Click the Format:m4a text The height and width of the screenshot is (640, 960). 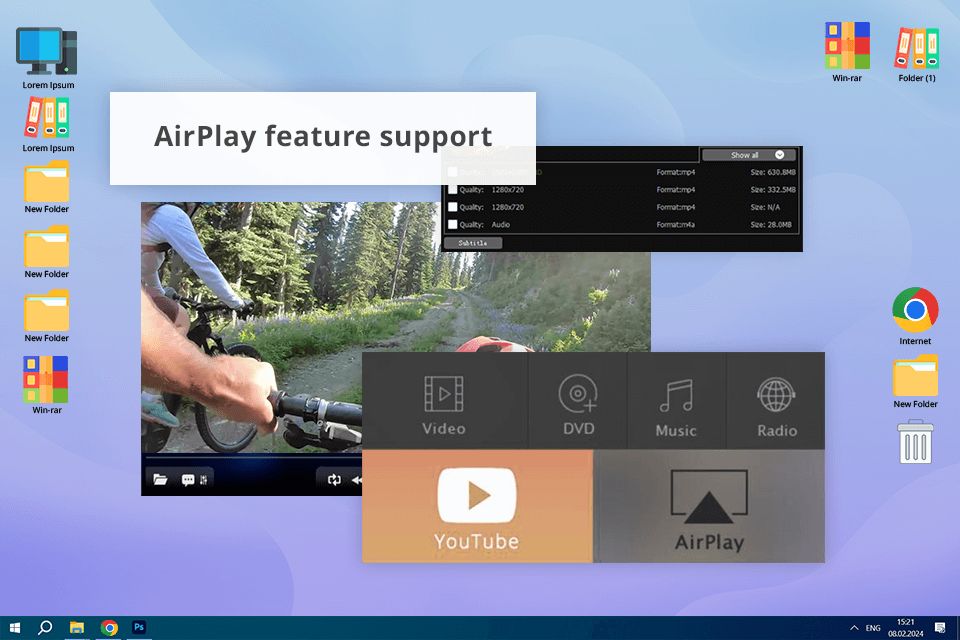[x=675, y=225]
